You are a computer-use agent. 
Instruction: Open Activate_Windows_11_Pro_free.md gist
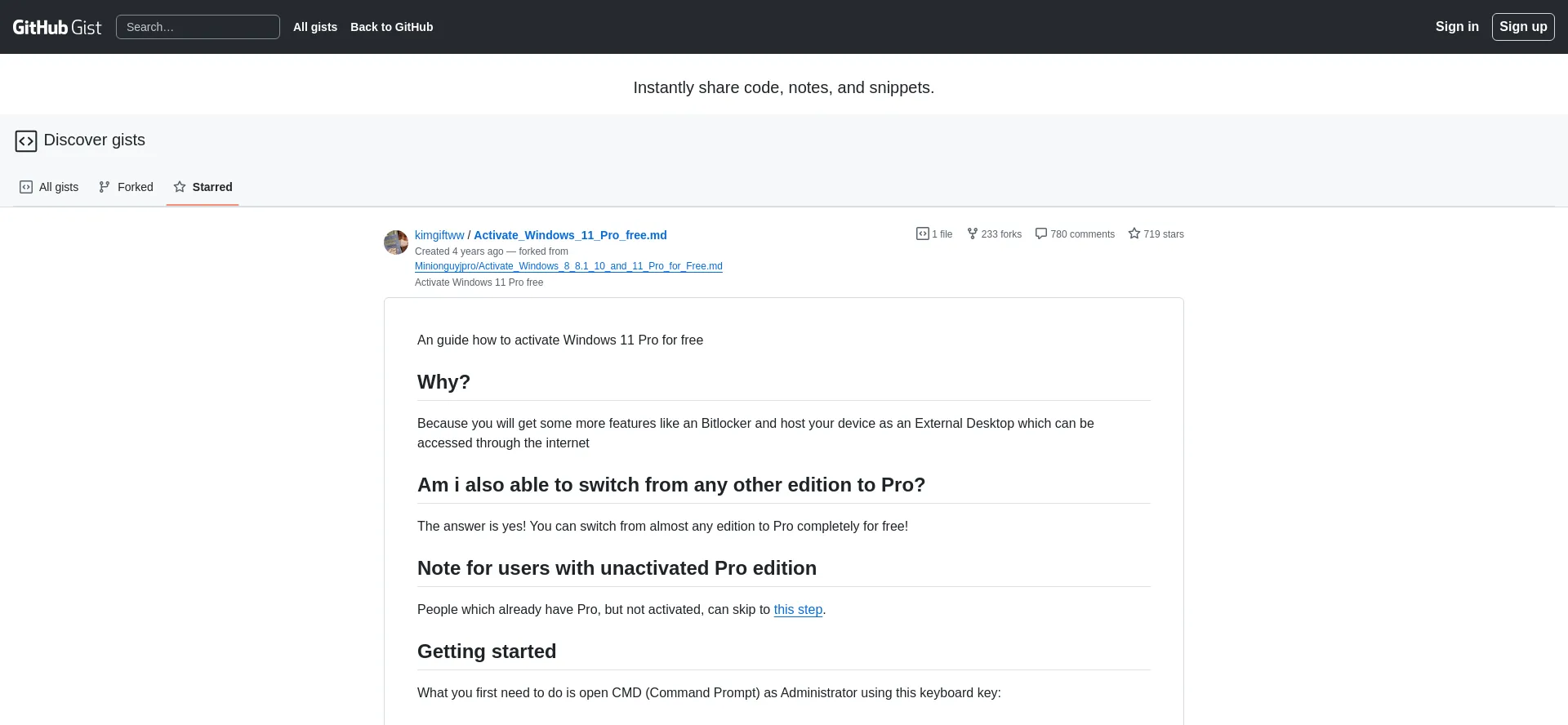coord(570,235)
